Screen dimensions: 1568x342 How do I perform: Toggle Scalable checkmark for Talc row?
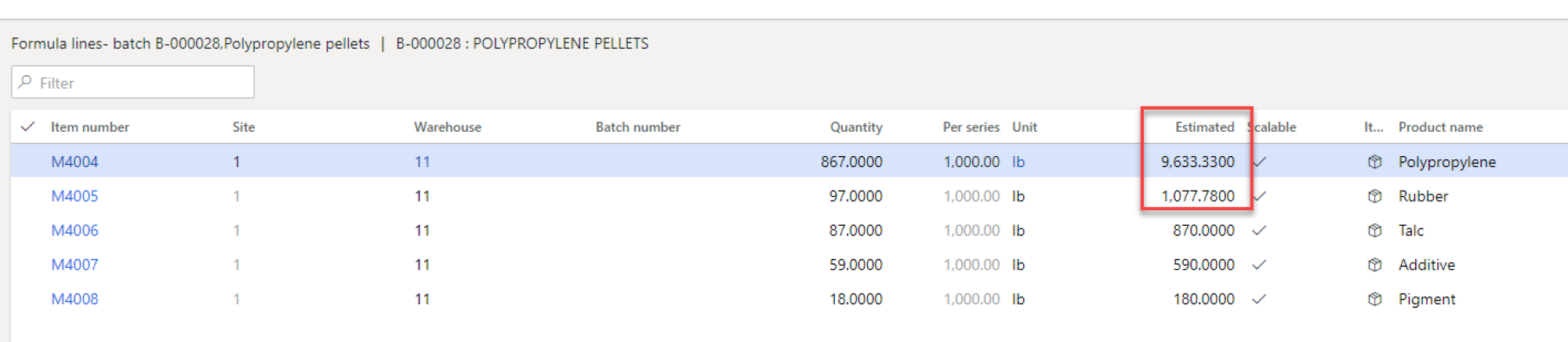1259,231
